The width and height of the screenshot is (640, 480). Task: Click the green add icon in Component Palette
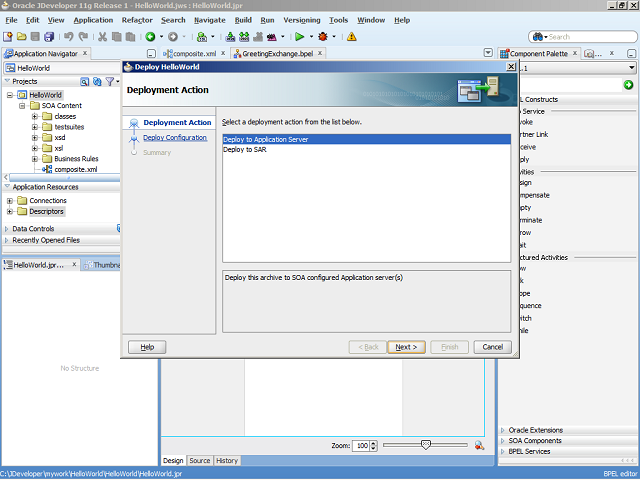pyautogui.click(x=628, y=85)
